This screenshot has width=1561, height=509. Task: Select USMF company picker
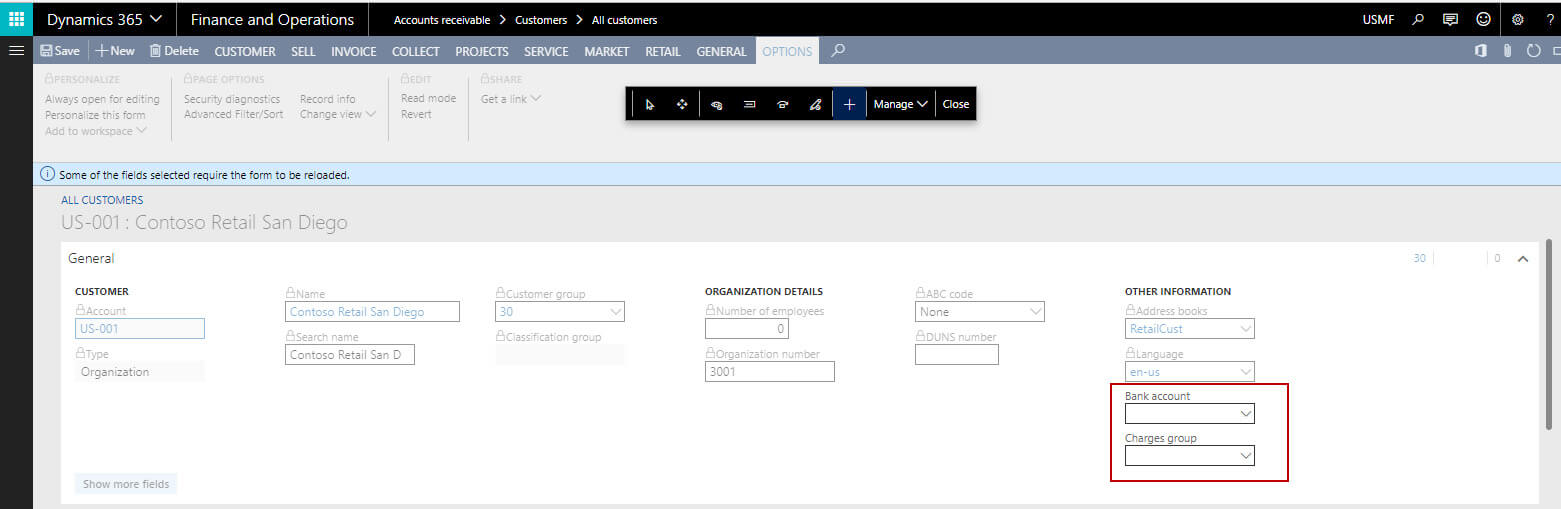pyautogui.click(x=1378, y=20)
